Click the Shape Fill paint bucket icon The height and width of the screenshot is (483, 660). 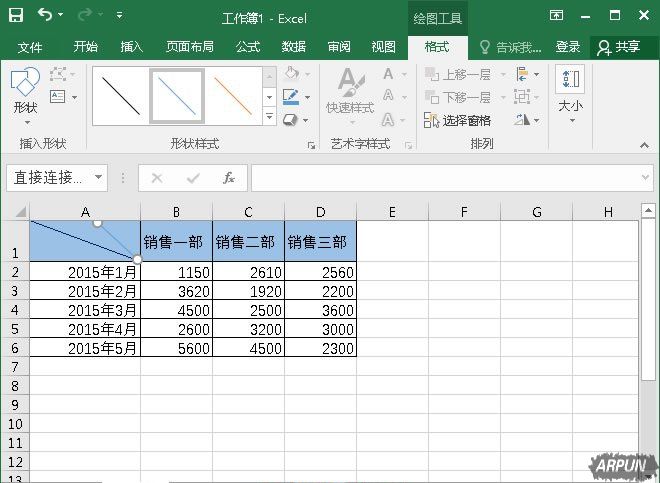[x=291, y=73]
